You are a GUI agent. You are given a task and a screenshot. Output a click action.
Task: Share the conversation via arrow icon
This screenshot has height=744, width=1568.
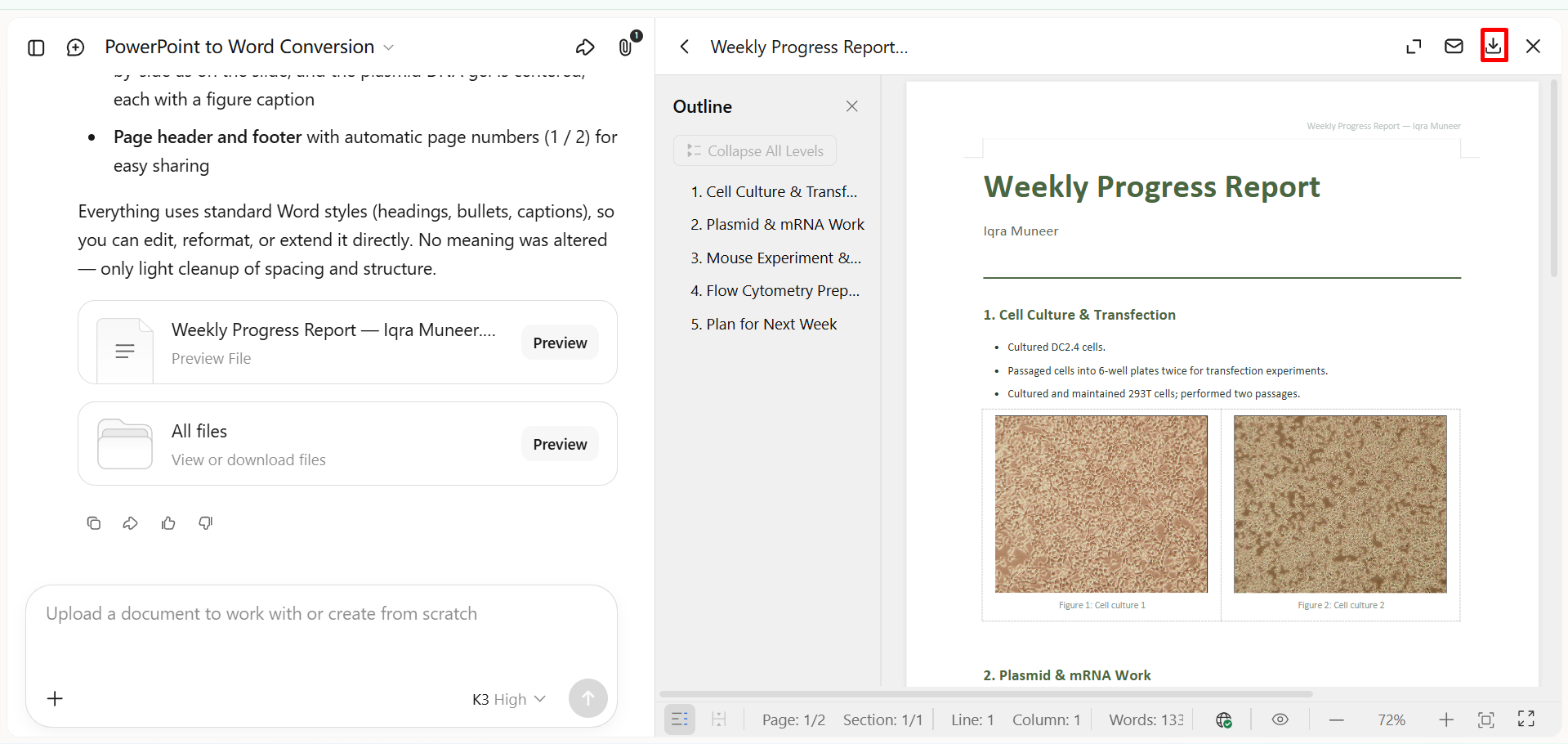coord(585,47)
